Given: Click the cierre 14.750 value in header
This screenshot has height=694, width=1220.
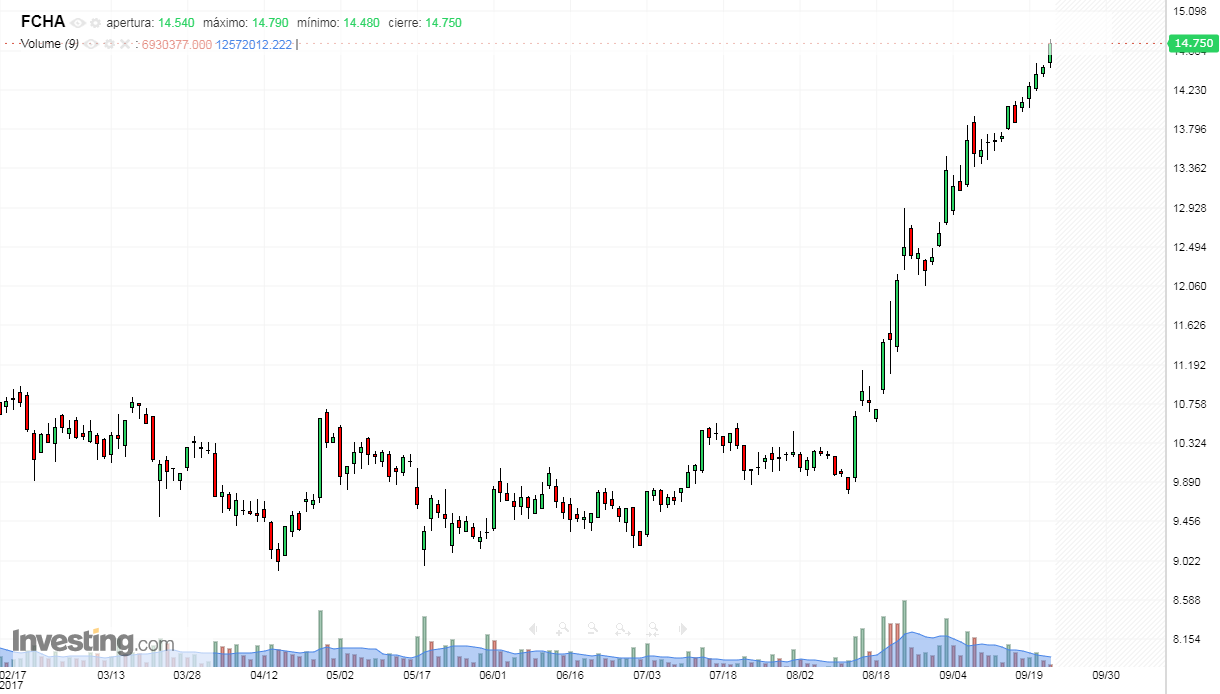Looking at the screenshot, I should pos(443,23).
